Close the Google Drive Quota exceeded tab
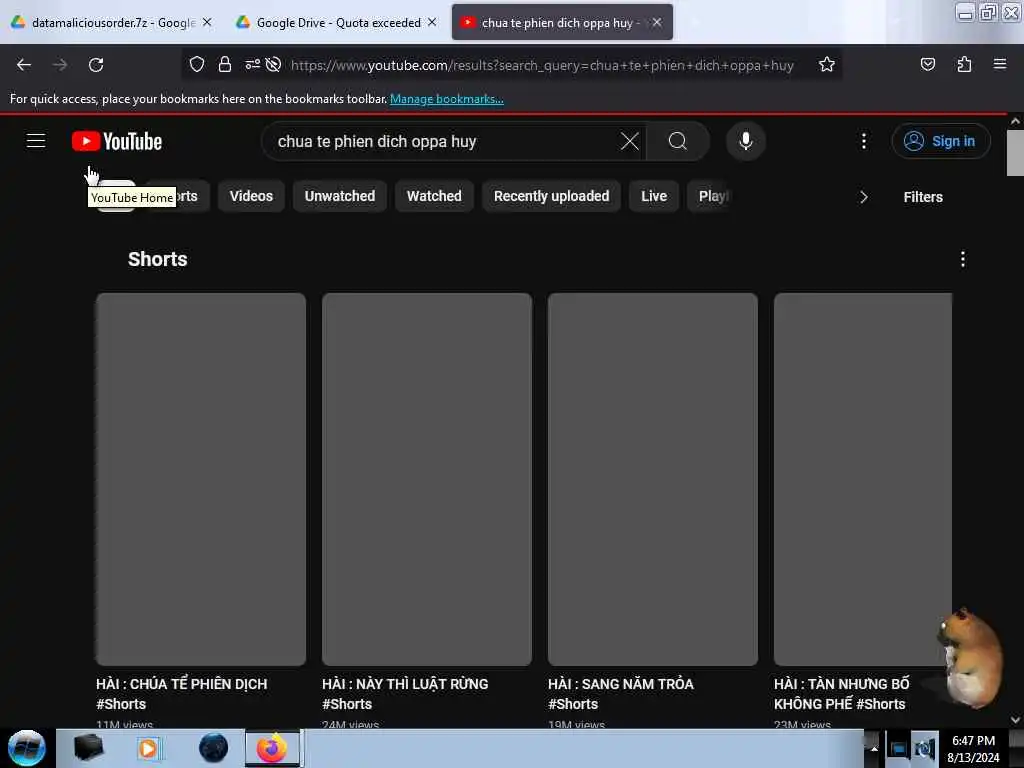Viewport: 1024px width, 768px height. tap(432, 22)
